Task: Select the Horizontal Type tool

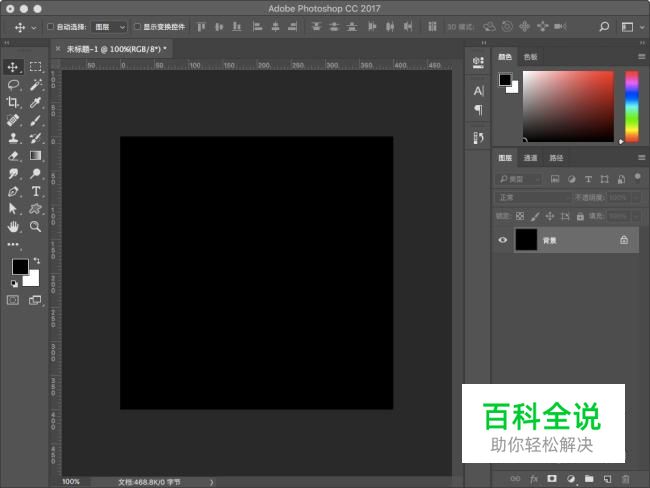Action: click(36, 190)
